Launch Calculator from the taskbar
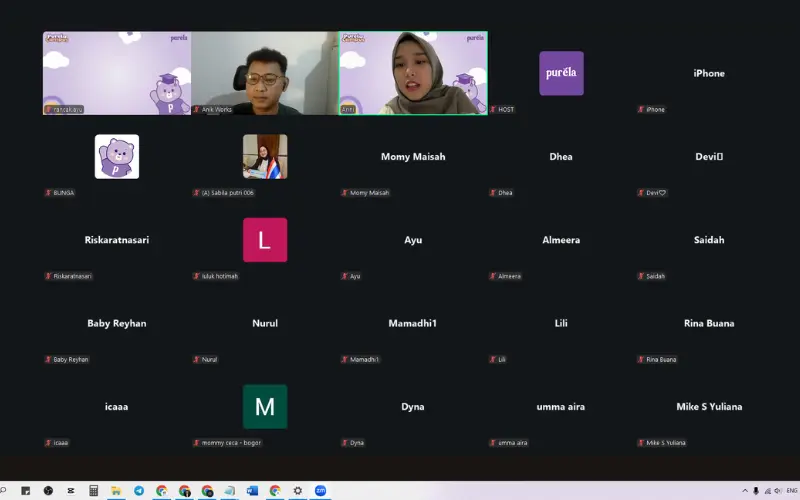Image resolution: width=800 pixels, height=500 pixels. [93, 491]
